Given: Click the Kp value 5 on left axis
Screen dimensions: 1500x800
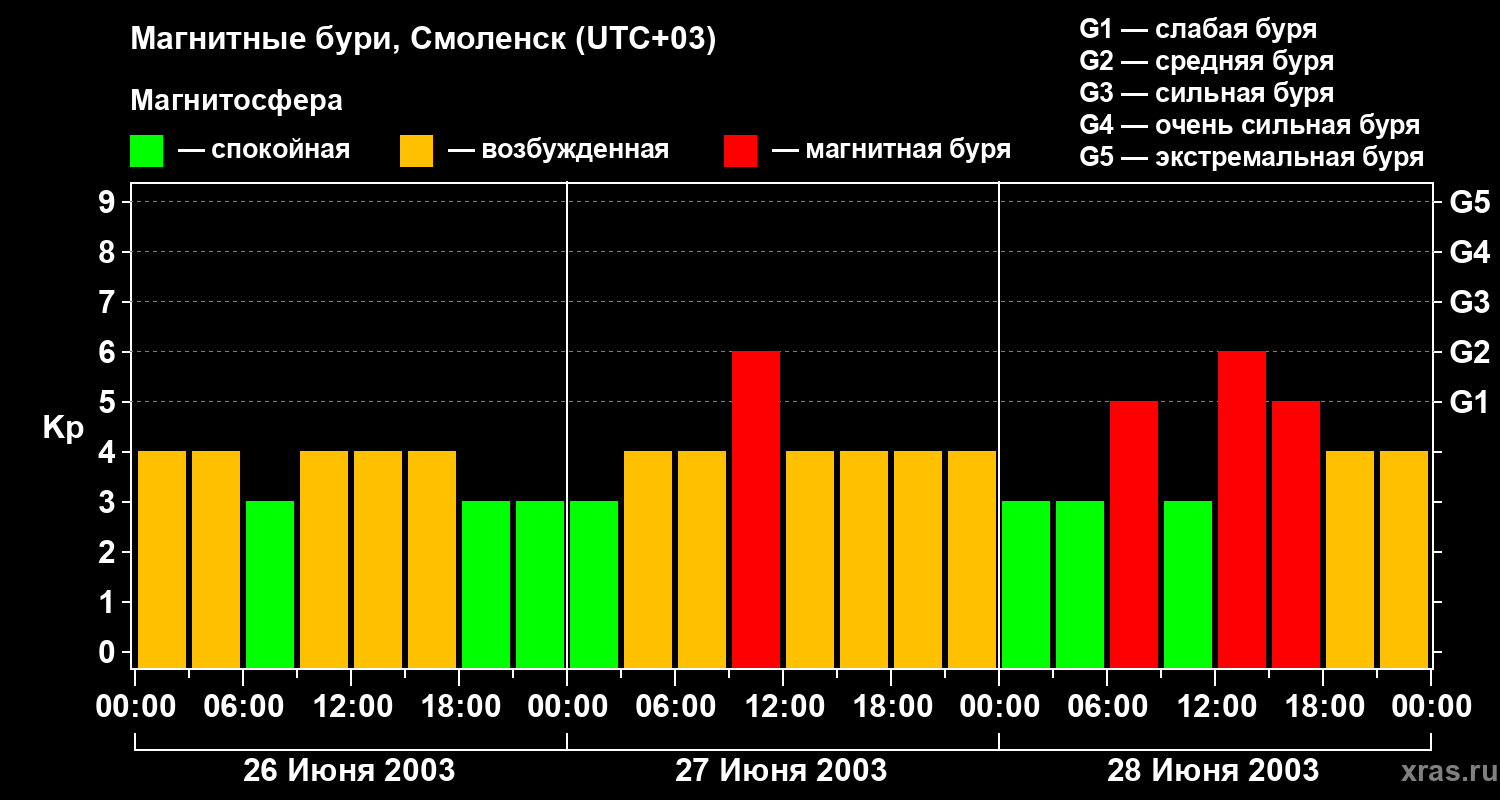Looking at the screenshot, I should coord(108,402).
